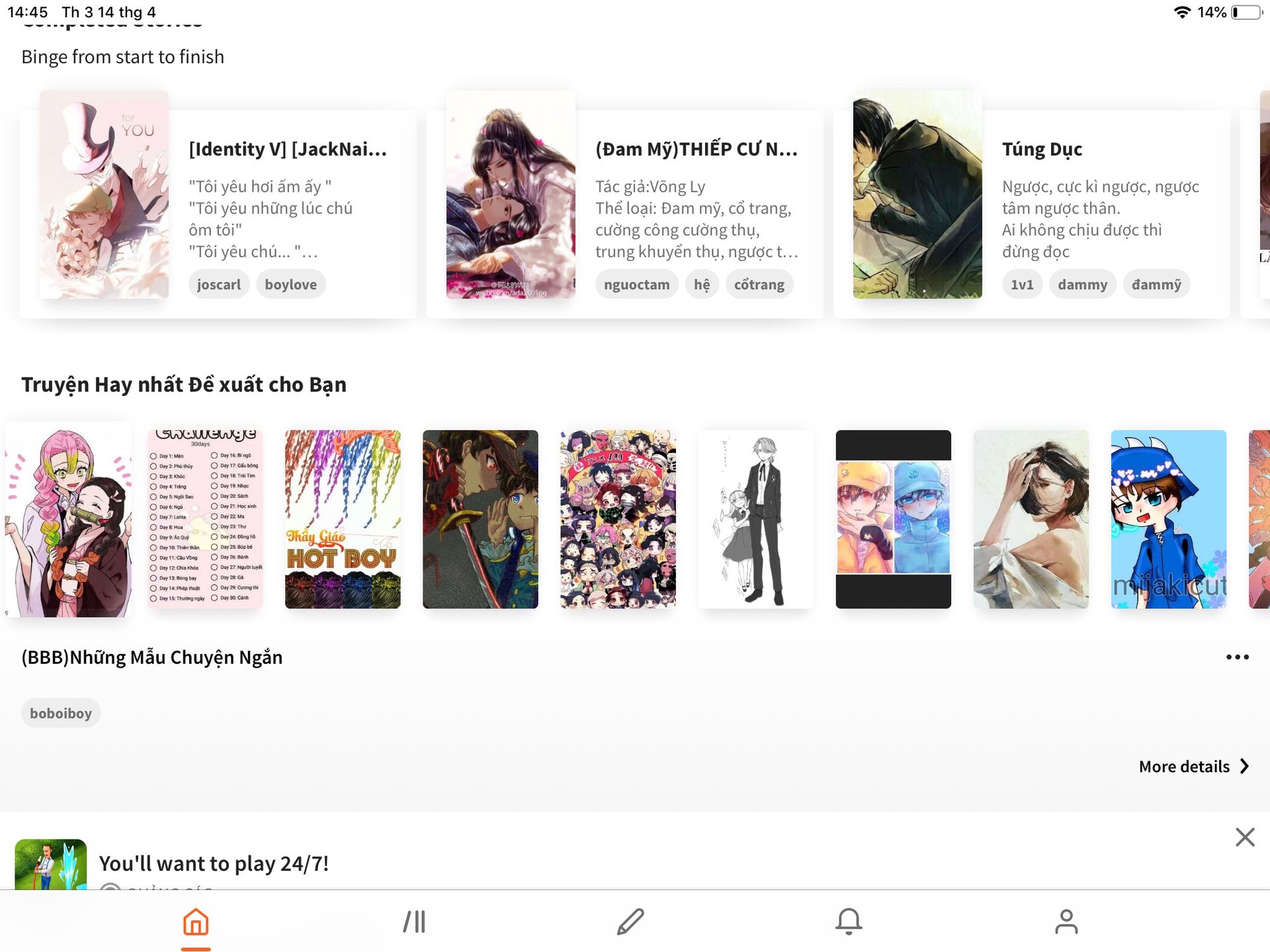Viewport: 1270px width, 952px height.
Task: Select the watercolor woman cover
Action: (1031, 520)
